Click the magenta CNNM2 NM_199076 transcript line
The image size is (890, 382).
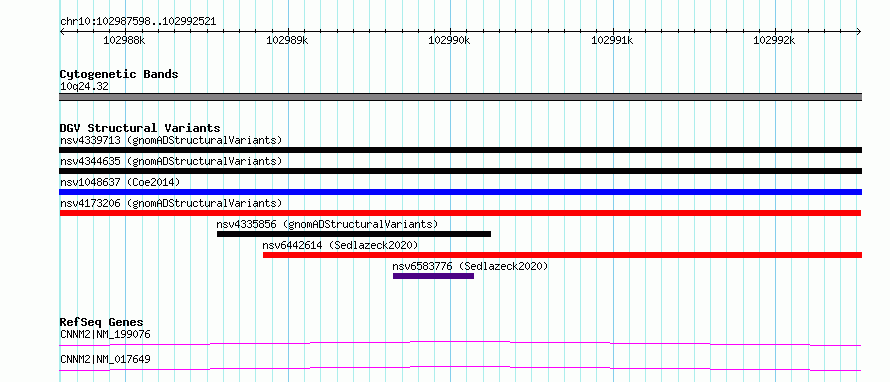[x=460, y=343]
